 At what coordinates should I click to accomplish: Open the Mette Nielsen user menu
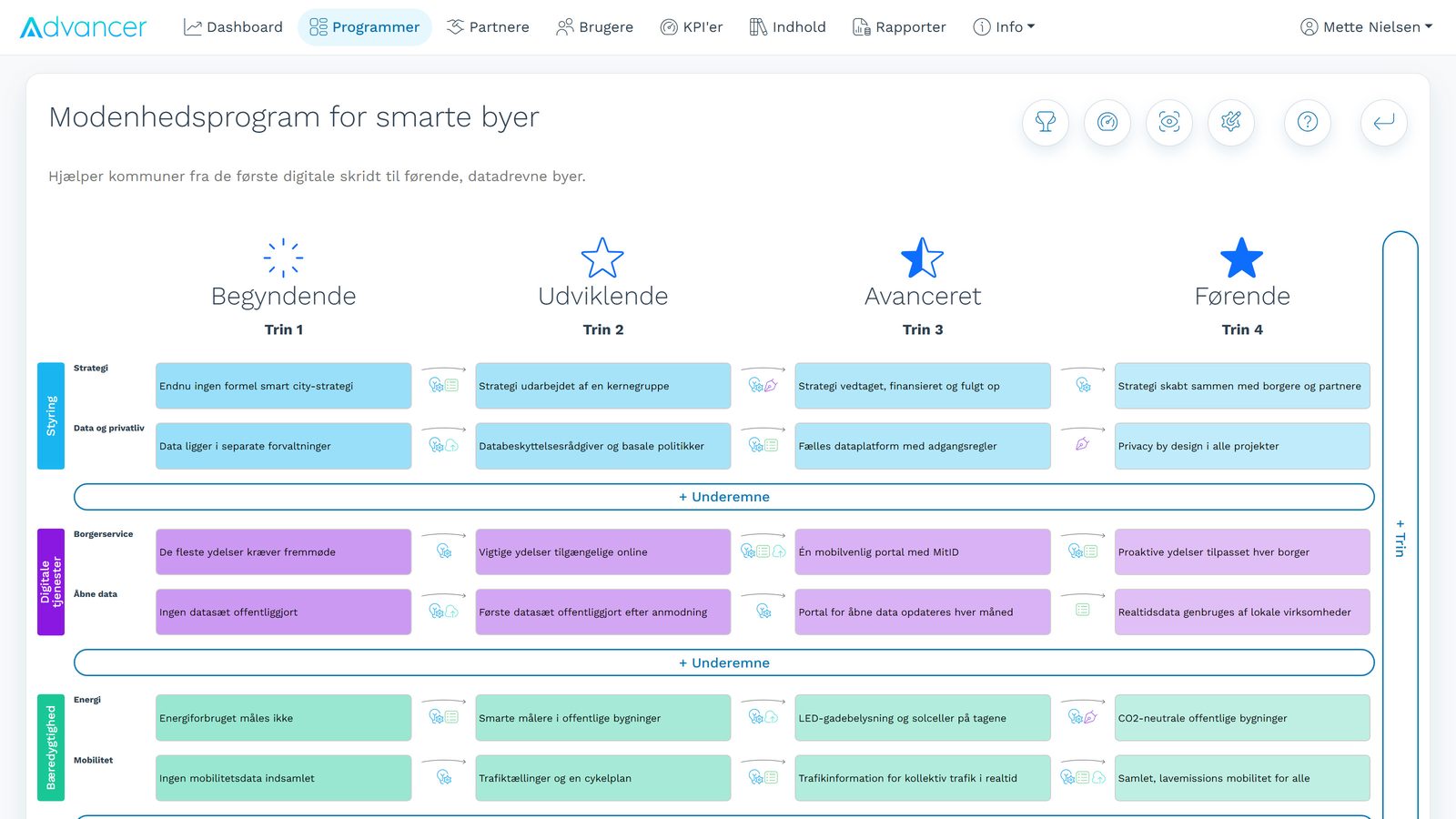[1366, 27]
